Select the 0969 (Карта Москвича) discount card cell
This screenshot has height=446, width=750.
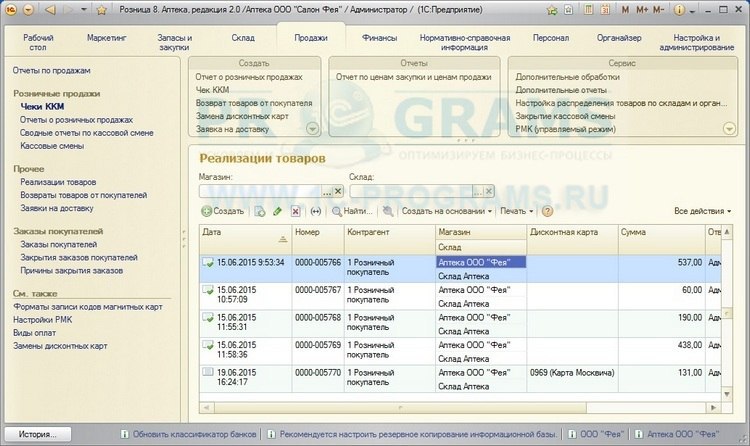(x=572, y=372)
